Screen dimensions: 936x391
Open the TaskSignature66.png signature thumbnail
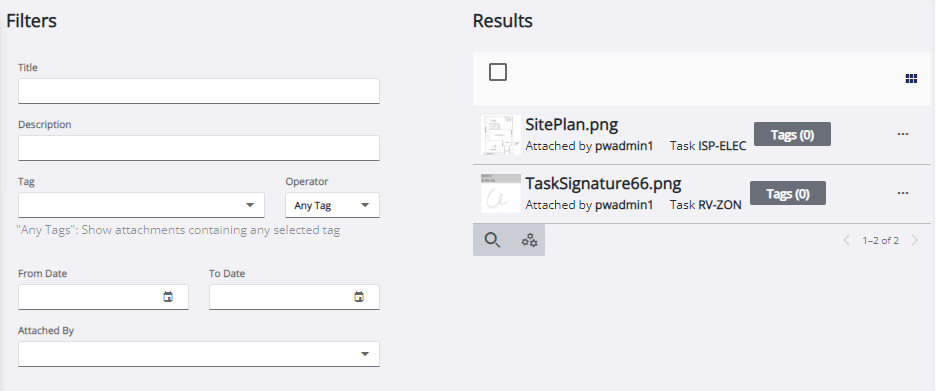tap(501, 193)
